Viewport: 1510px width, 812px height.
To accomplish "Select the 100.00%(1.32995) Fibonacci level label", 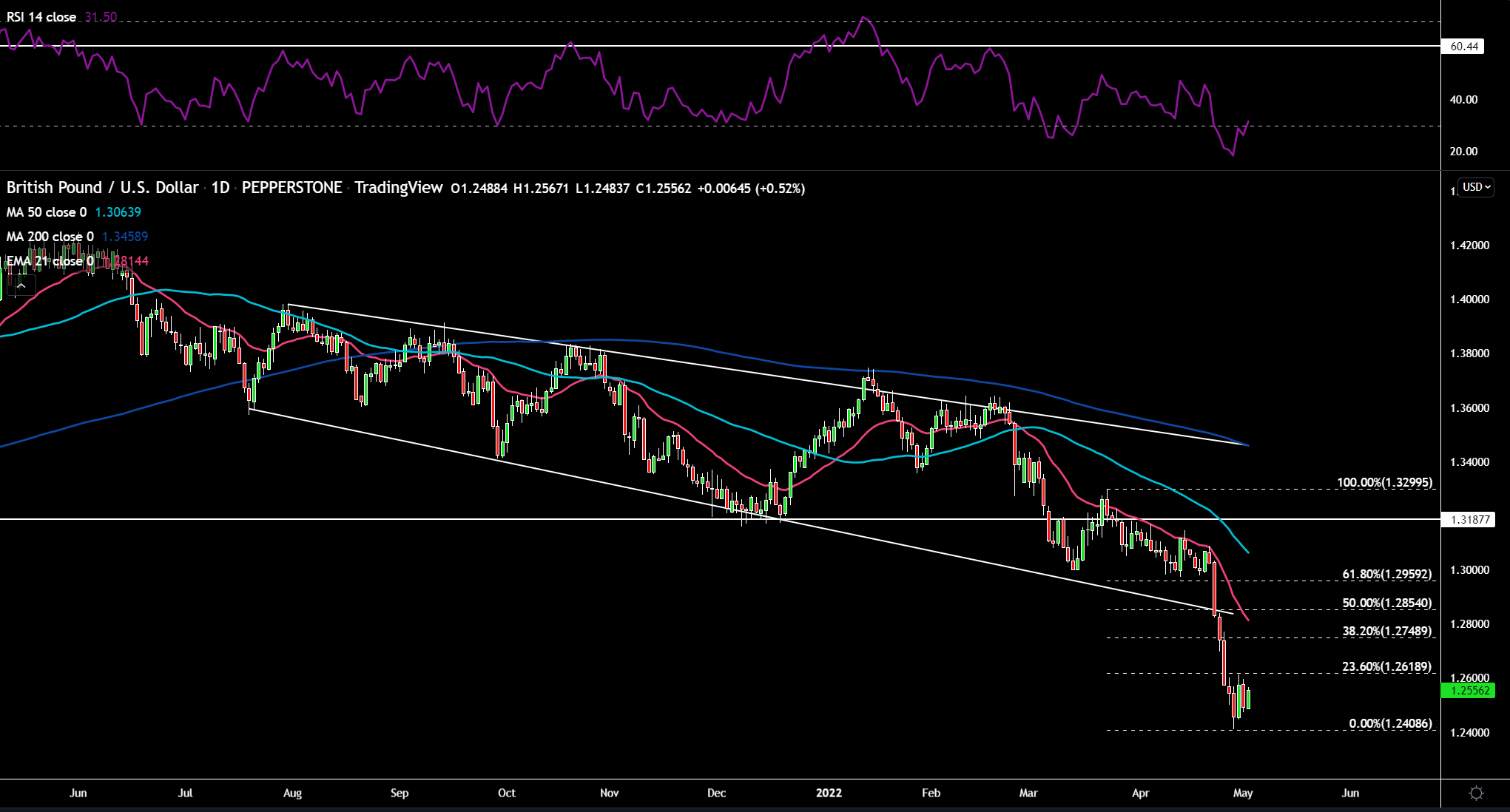I will (x=1384, y=482).
